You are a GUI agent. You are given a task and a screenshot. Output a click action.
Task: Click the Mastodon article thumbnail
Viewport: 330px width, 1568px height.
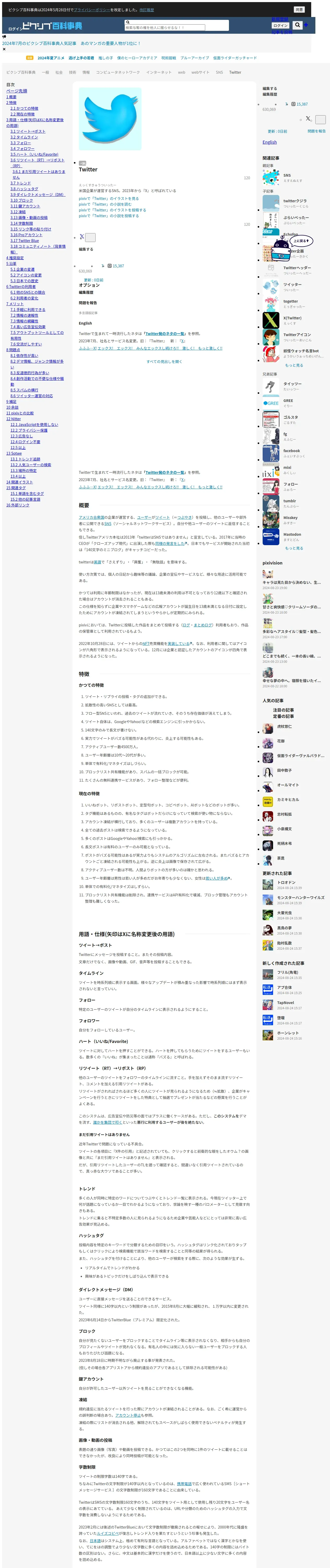coord(270,537)
